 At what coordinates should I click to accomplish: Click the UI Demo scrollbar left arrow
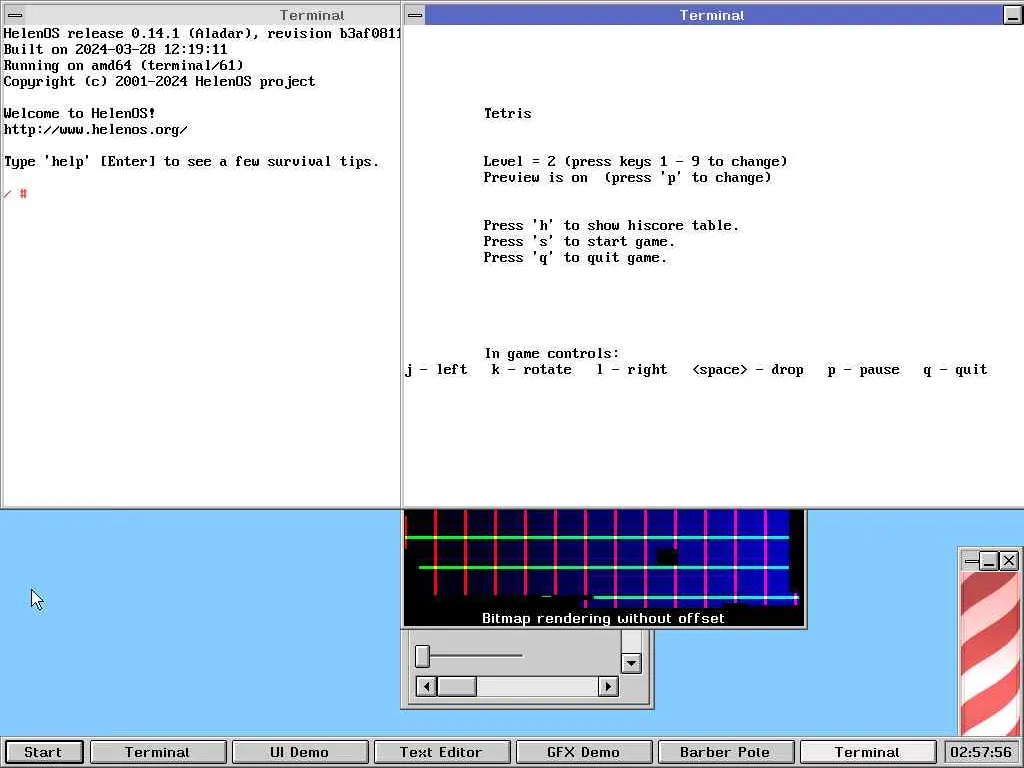point(426,686)
